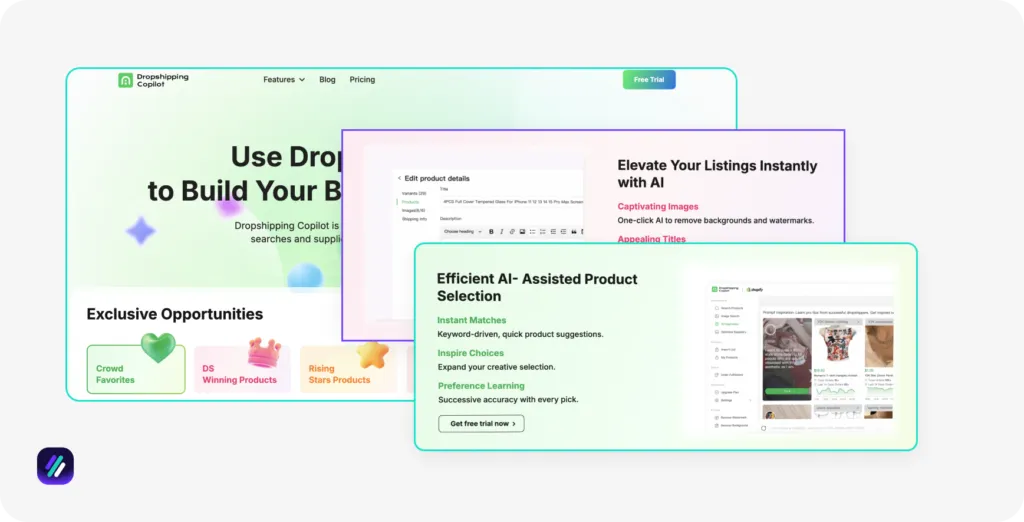The width and height of the screenshot is (1024, 522).
Task: Click the Captivating Images heading
Action: 658,206
